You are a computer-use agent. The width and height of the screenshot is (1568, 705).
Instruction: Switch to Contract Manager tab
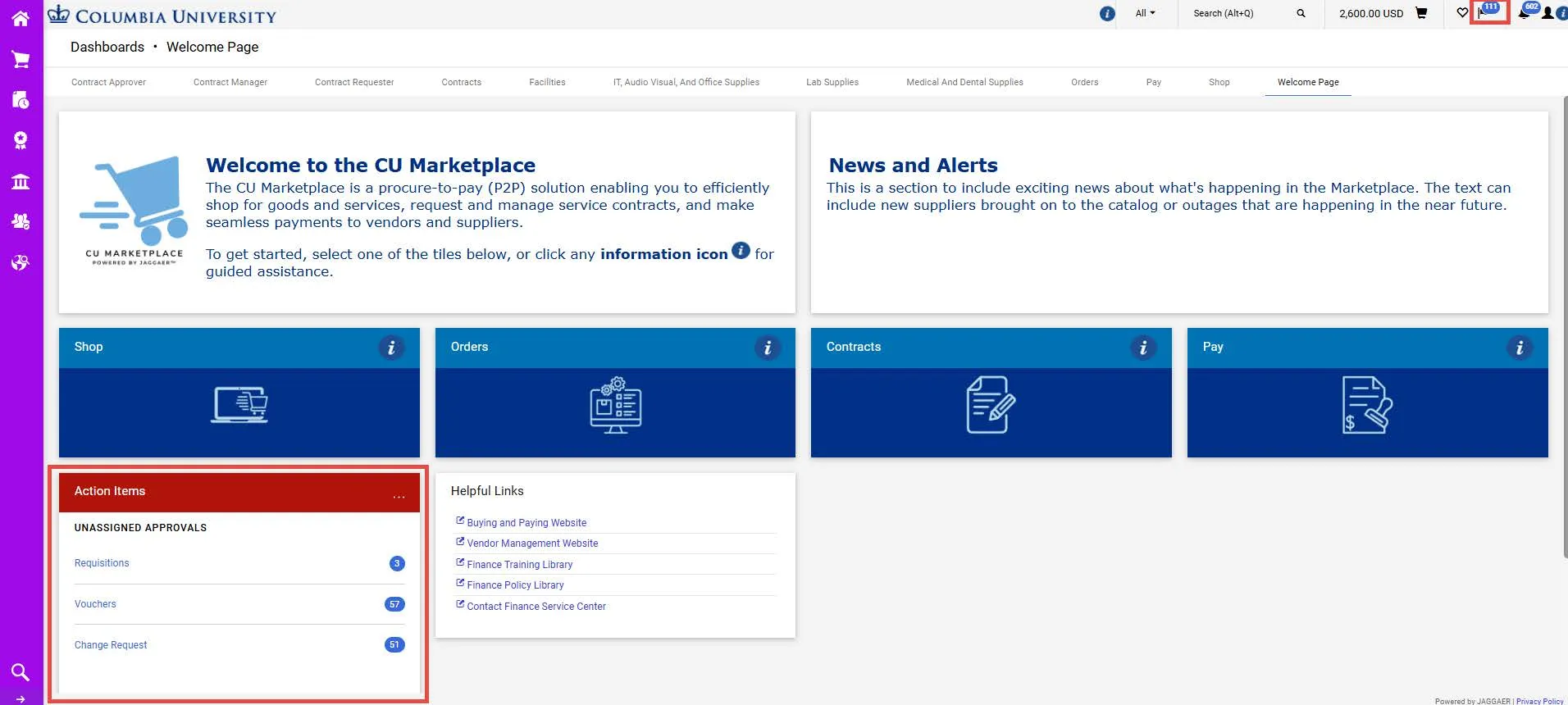230,82
